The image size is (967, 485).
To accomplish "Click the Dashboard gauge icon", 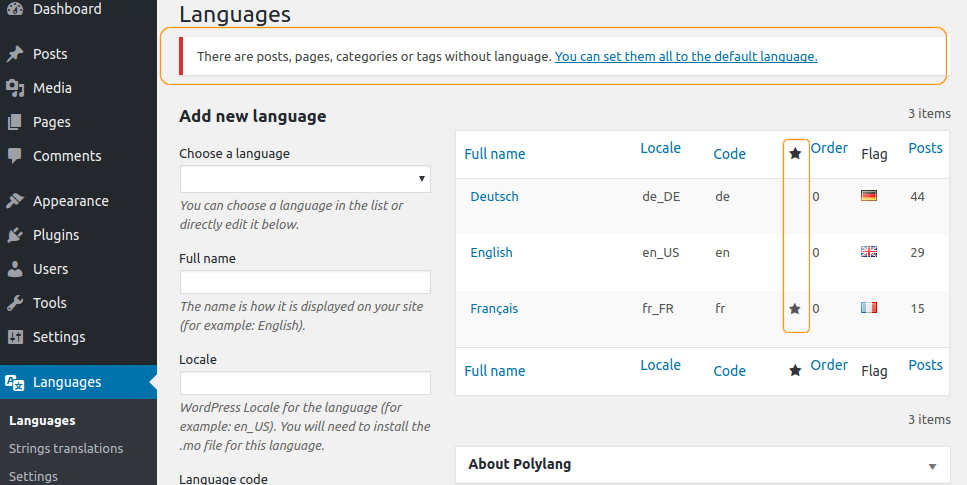I will click(x=15, y=9).
